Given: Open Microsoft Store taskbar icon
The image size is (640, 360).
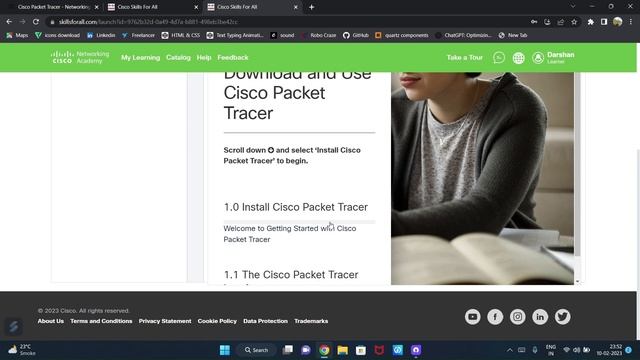Looking at the screenshot, I should click(x=361, y=350).
